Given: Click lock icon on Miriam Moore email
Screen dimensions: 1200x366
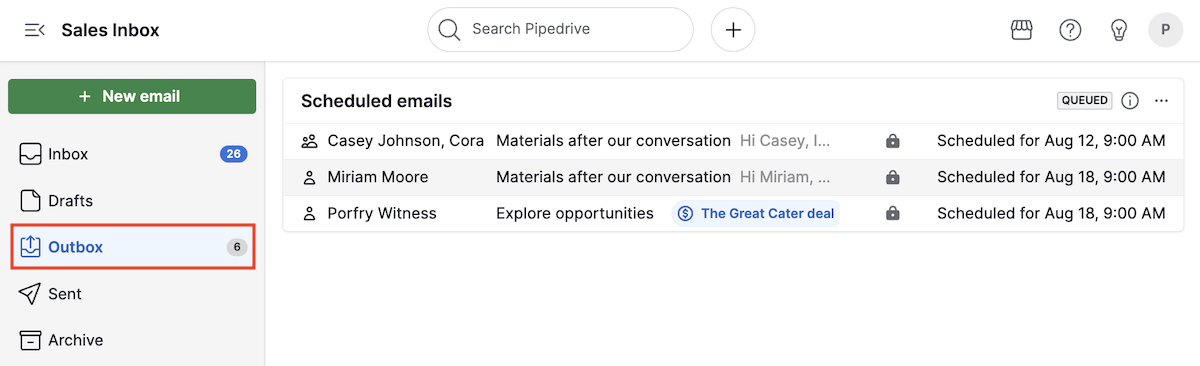Looking at the screenshot, I should (893, 178).
